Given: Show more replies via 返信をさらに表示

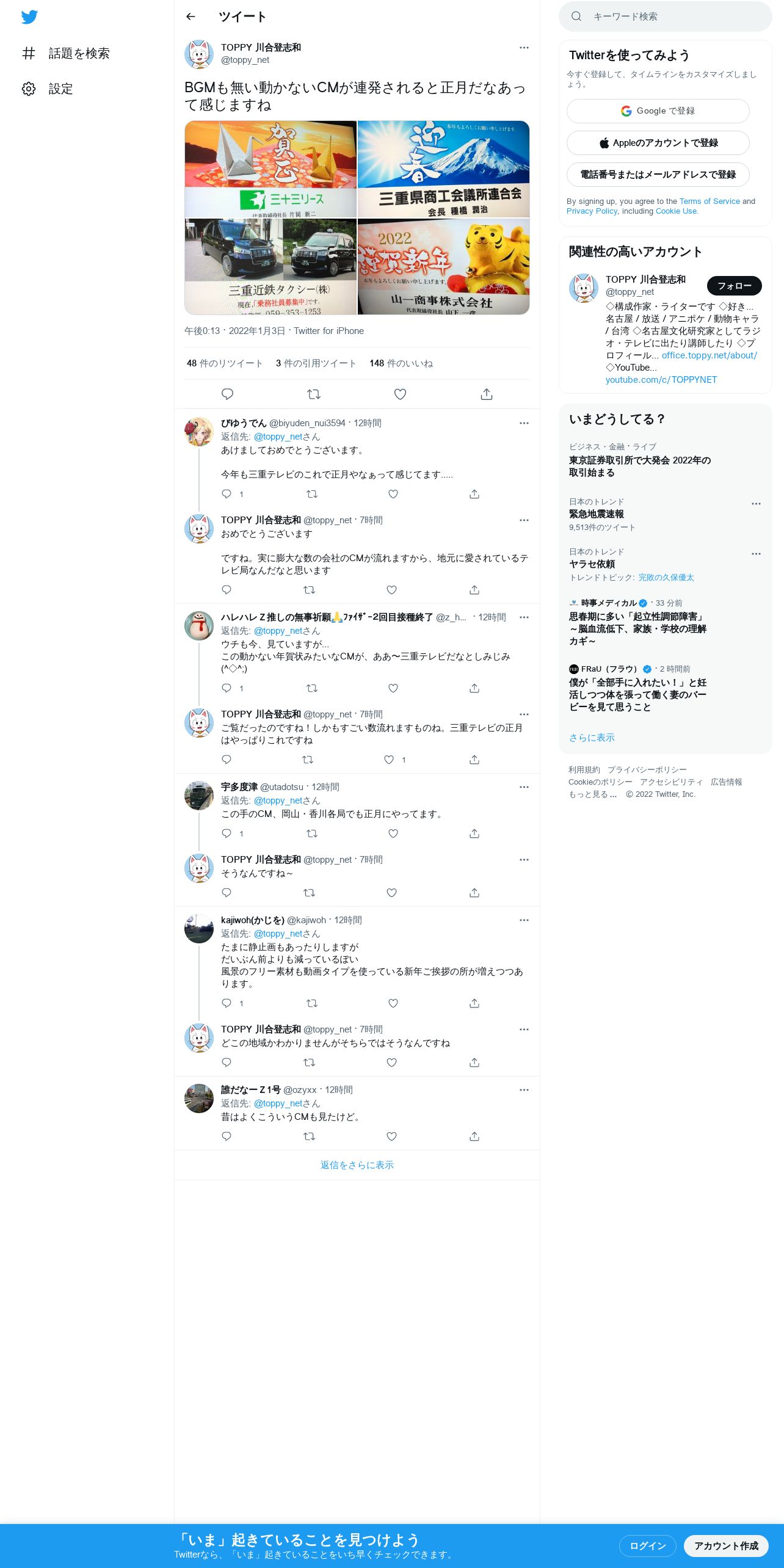Looking at the screenshot, I should pyautogui.click(x=357, y=1165).
